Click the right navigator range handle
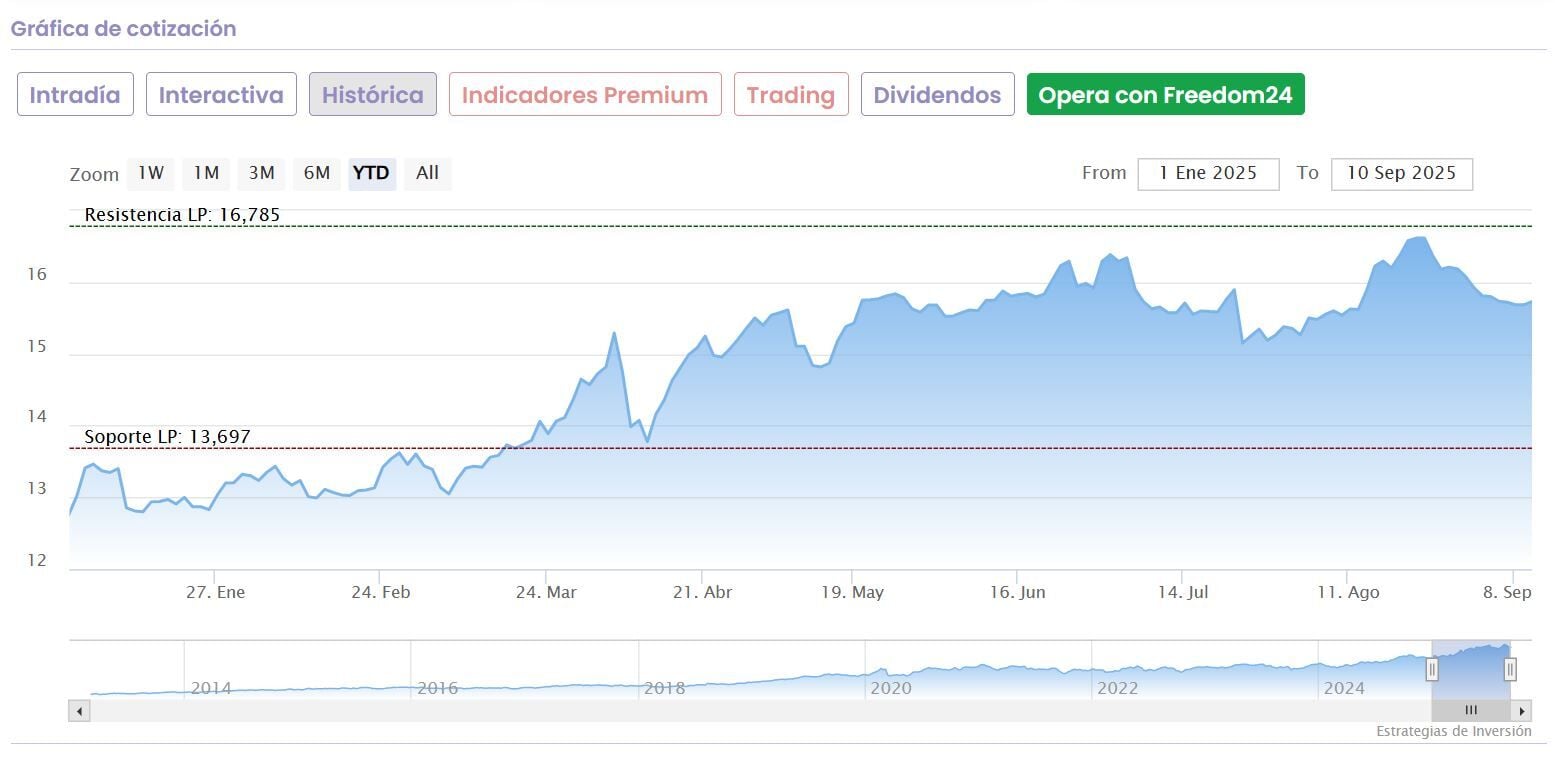The width and height of the screenshot is (1555, 760). [x=1510, y=669]
